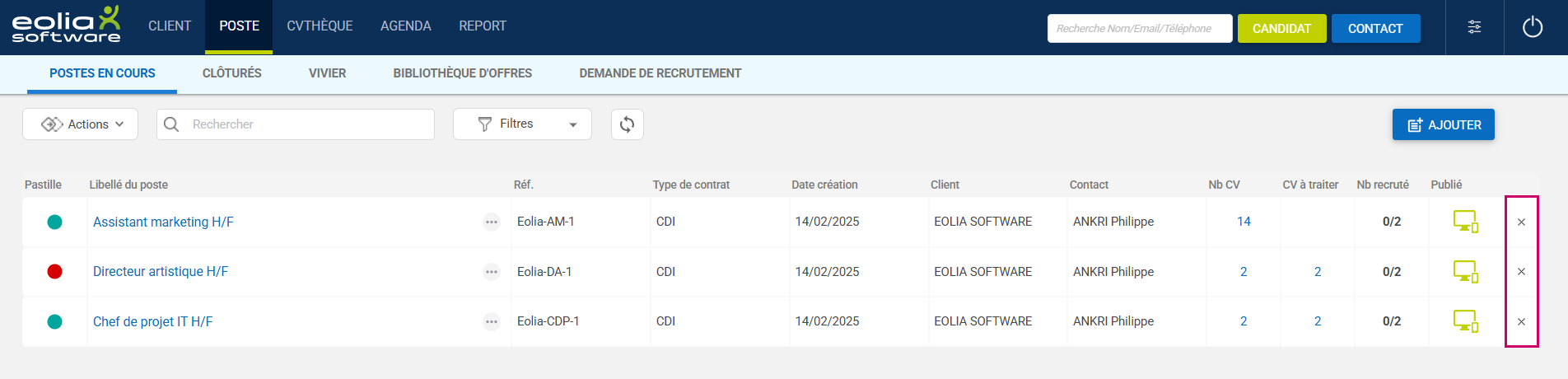Open the settings sliders icon
This screenshot has height=379, width=1568.
[x=1474, y=27]
